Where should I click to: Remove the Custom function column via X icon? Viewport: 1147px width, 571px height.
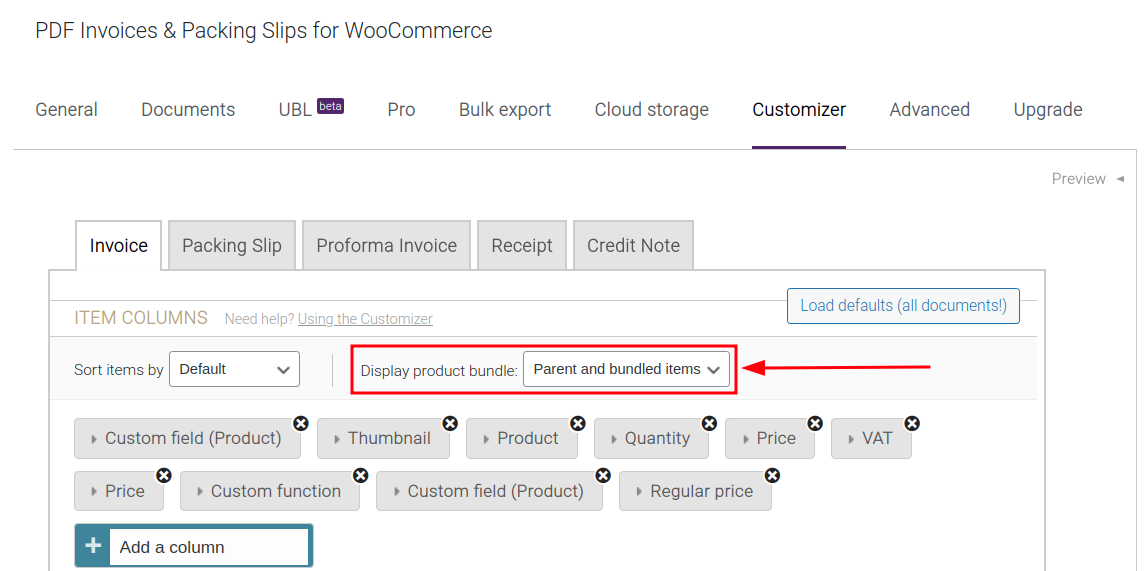click(361, 476)
